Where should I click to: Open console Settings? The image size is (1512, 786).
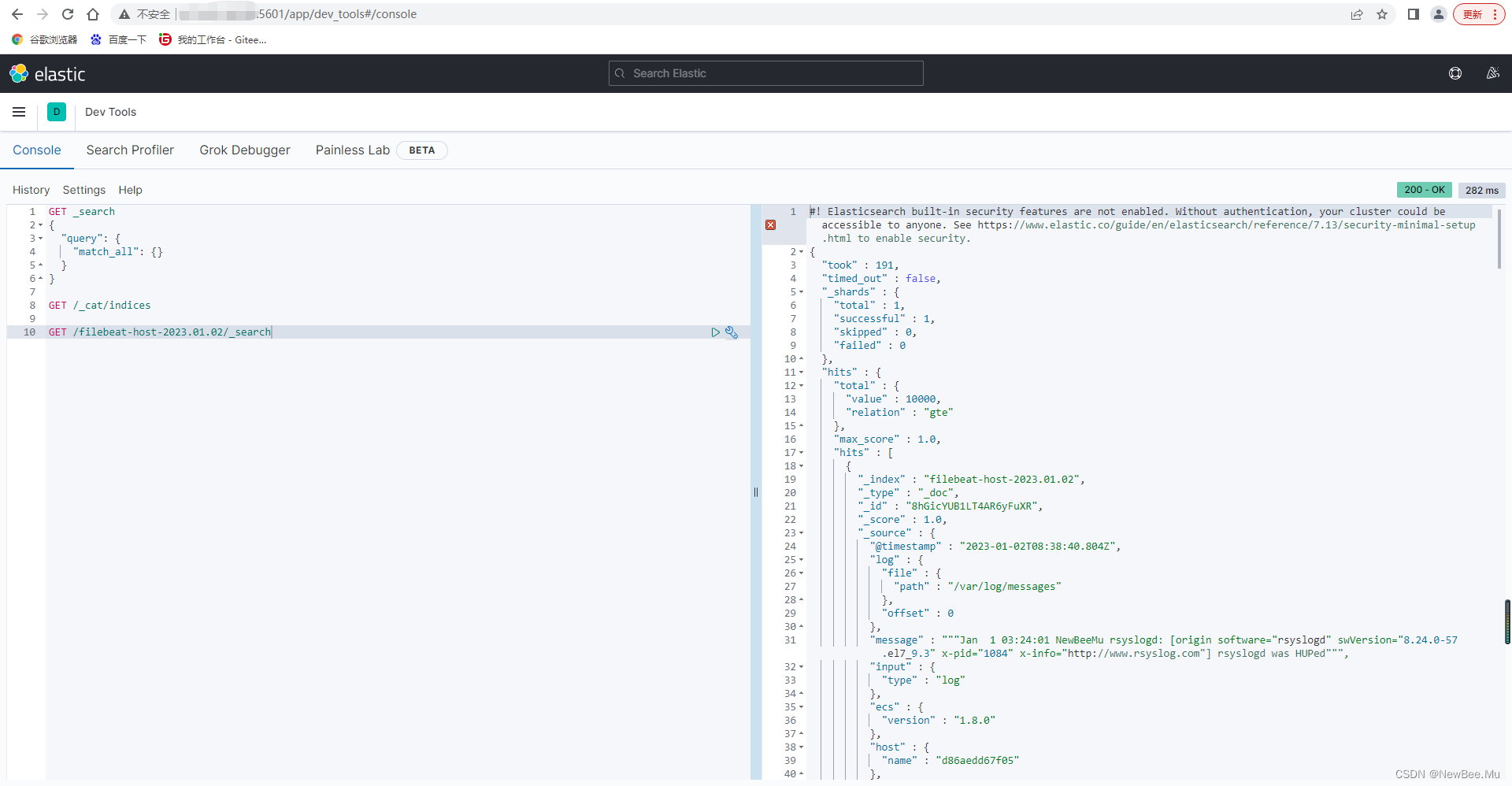point(84,190)
